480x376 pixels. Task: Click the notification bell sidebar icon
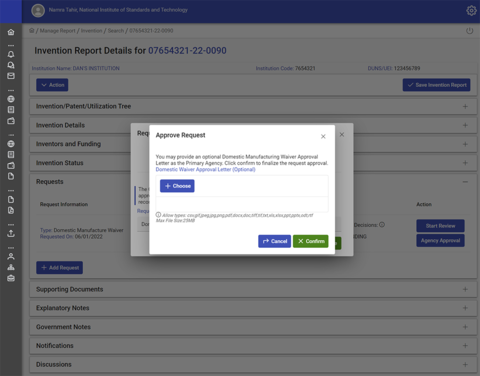point(11,54)
